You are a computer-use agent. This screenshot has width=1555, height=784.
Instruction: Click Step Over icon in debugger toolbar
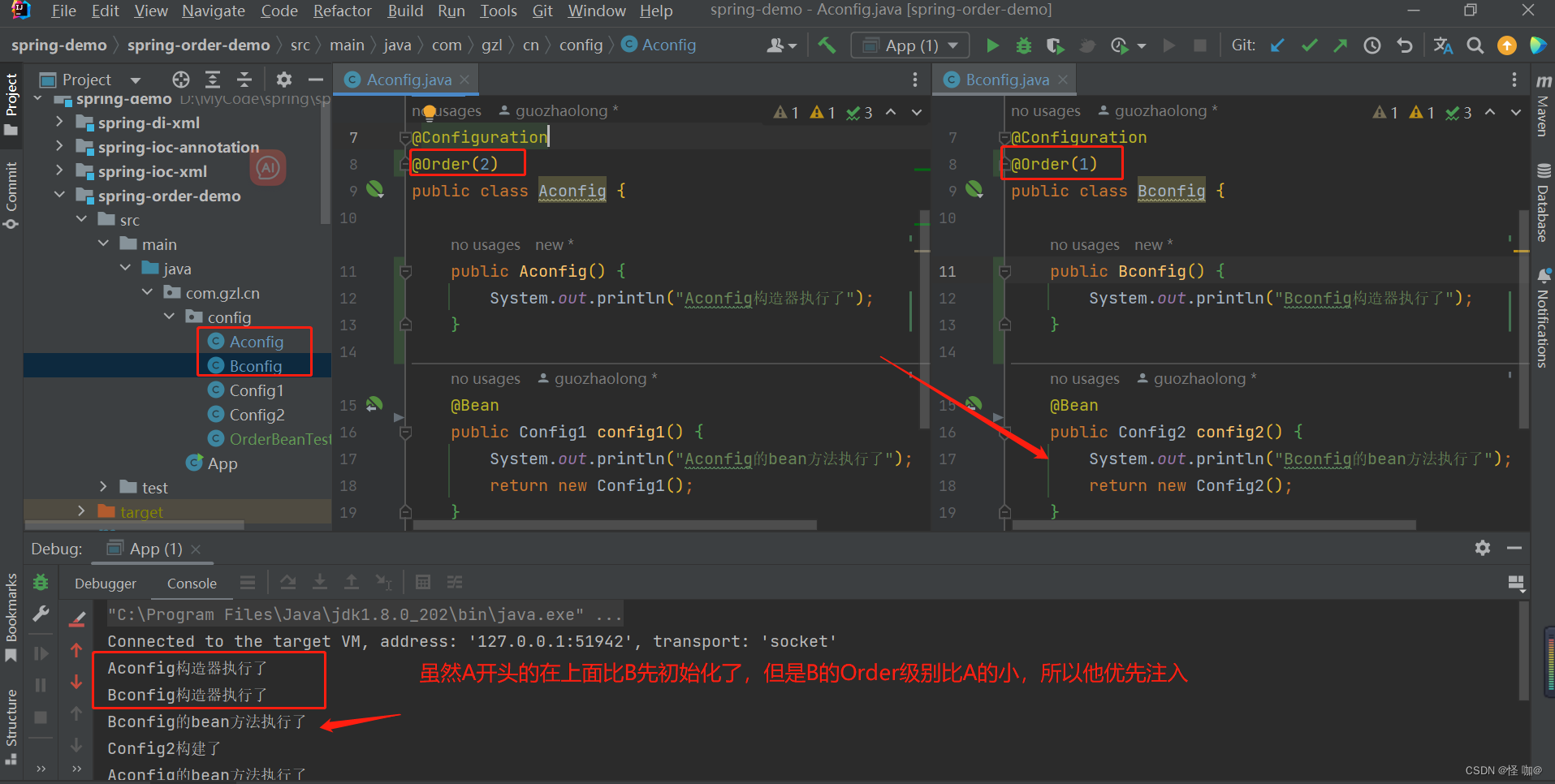(x=288, y=582)
